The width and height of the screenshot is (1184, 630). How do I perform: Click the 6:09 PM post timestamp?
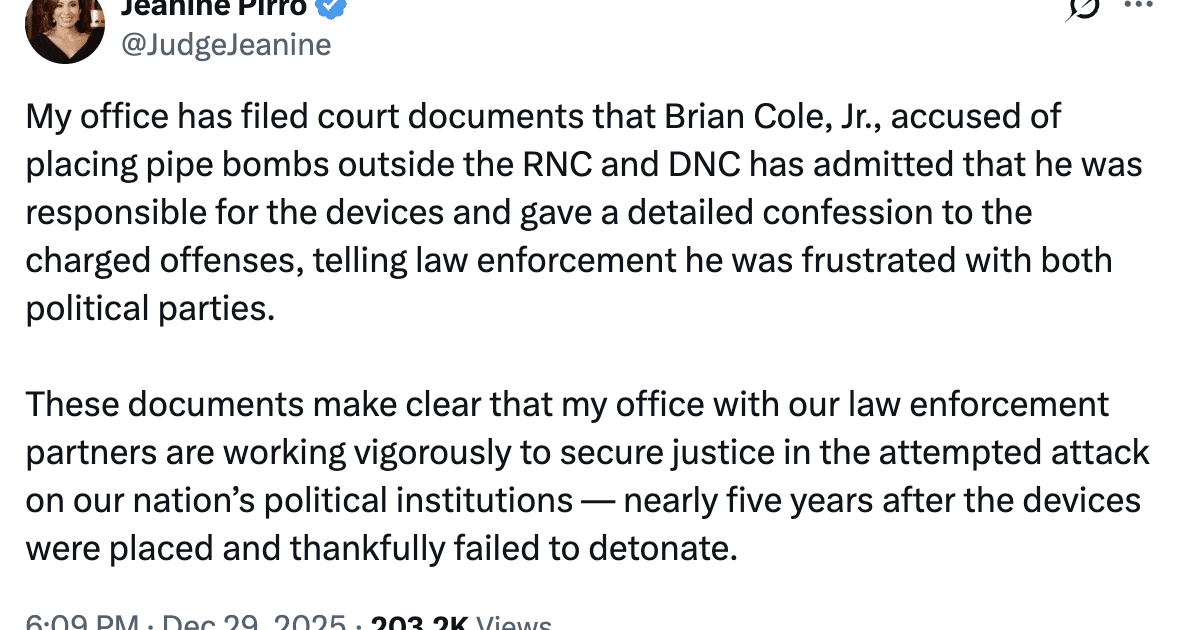[82, 624]
